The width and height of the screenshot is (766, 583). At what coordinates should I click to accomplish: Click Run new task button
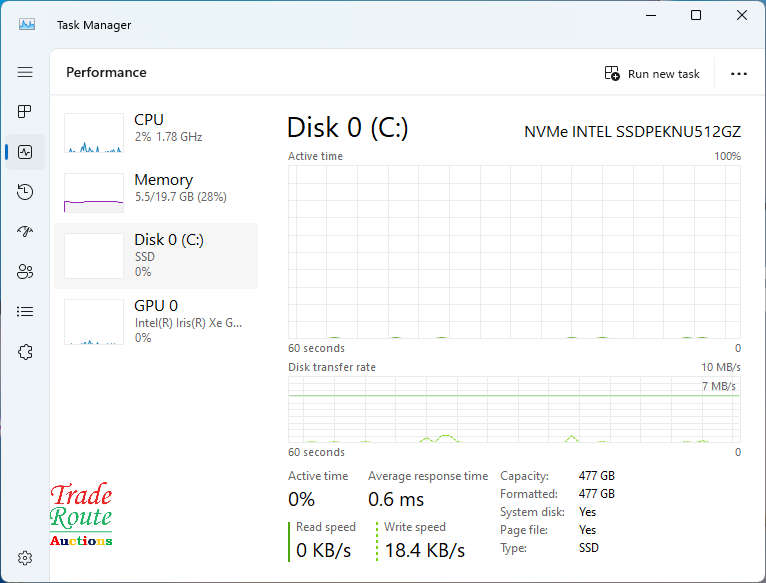[x=652, y=74]
